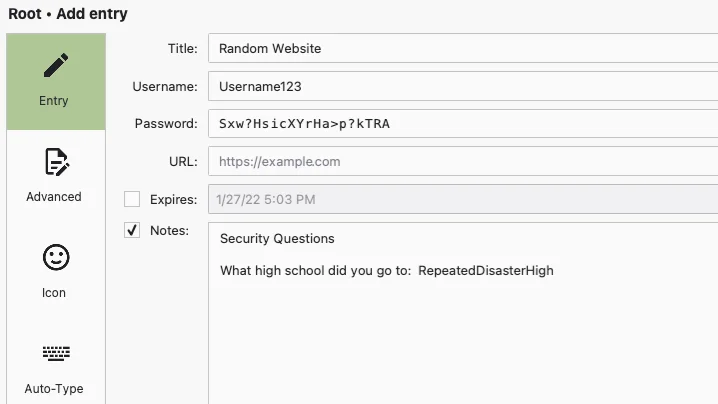Click the Advanced document-edit icon
This screenshot has height=404, width=718.
tap(55, 162)
